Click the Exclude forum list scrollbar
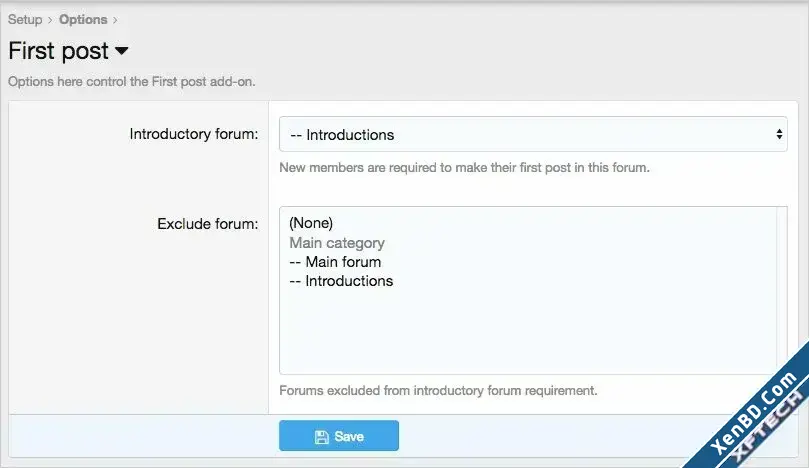 [782, 291]
